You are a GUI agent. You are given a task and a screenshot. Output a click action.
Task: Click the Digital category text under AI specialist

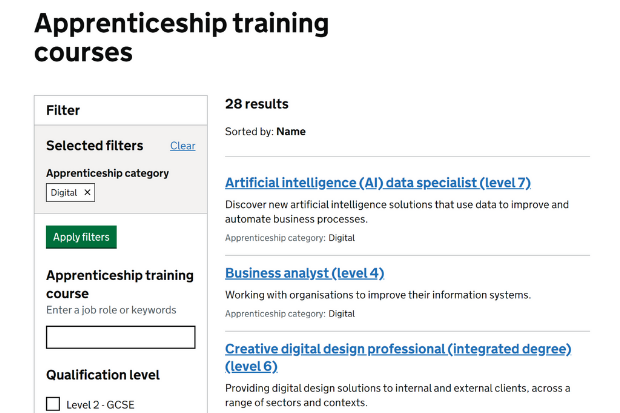click(x=341, y=238)
